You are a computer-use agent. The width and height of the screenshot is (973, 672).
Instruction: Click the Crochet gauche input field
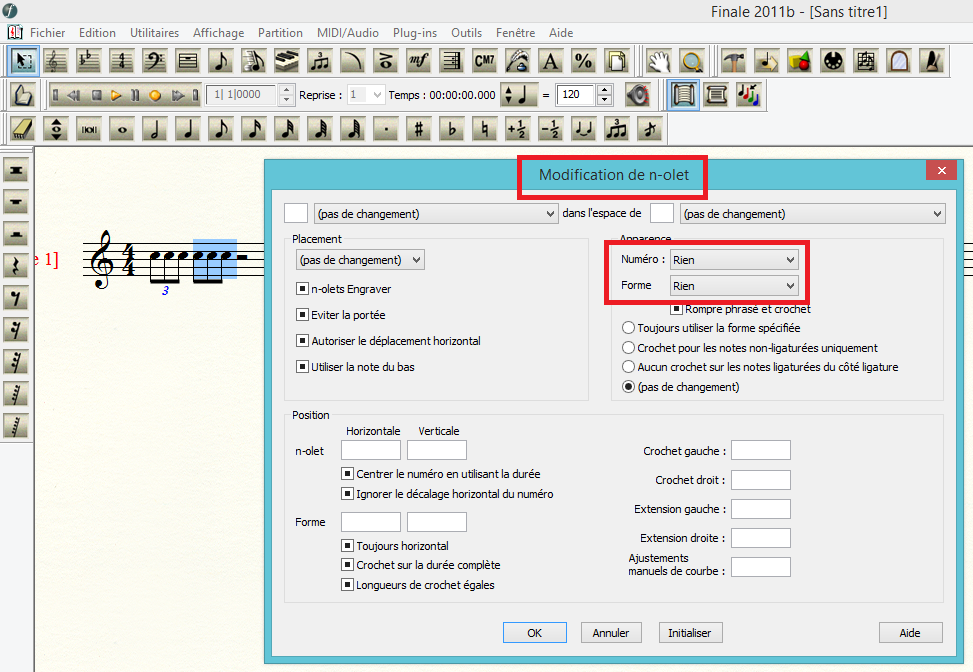pos(761,451)
